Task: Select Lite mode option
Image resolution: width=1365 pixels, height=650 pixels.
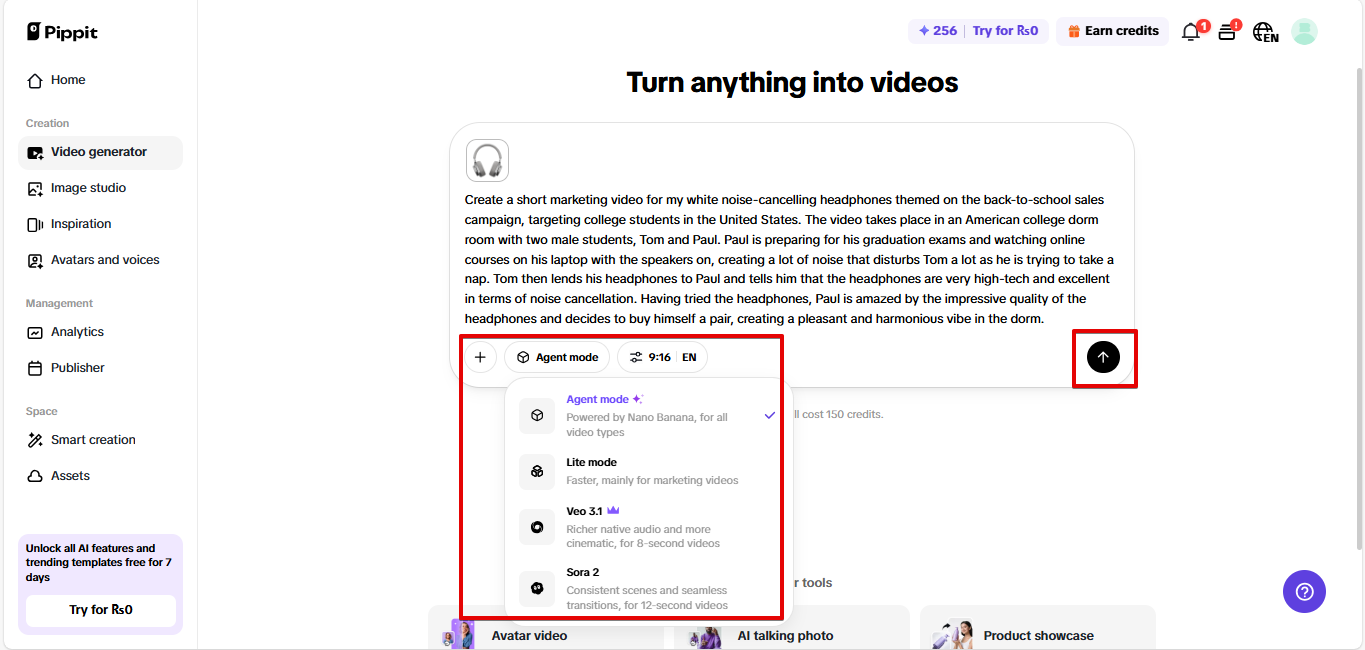Action: [648, 471]
